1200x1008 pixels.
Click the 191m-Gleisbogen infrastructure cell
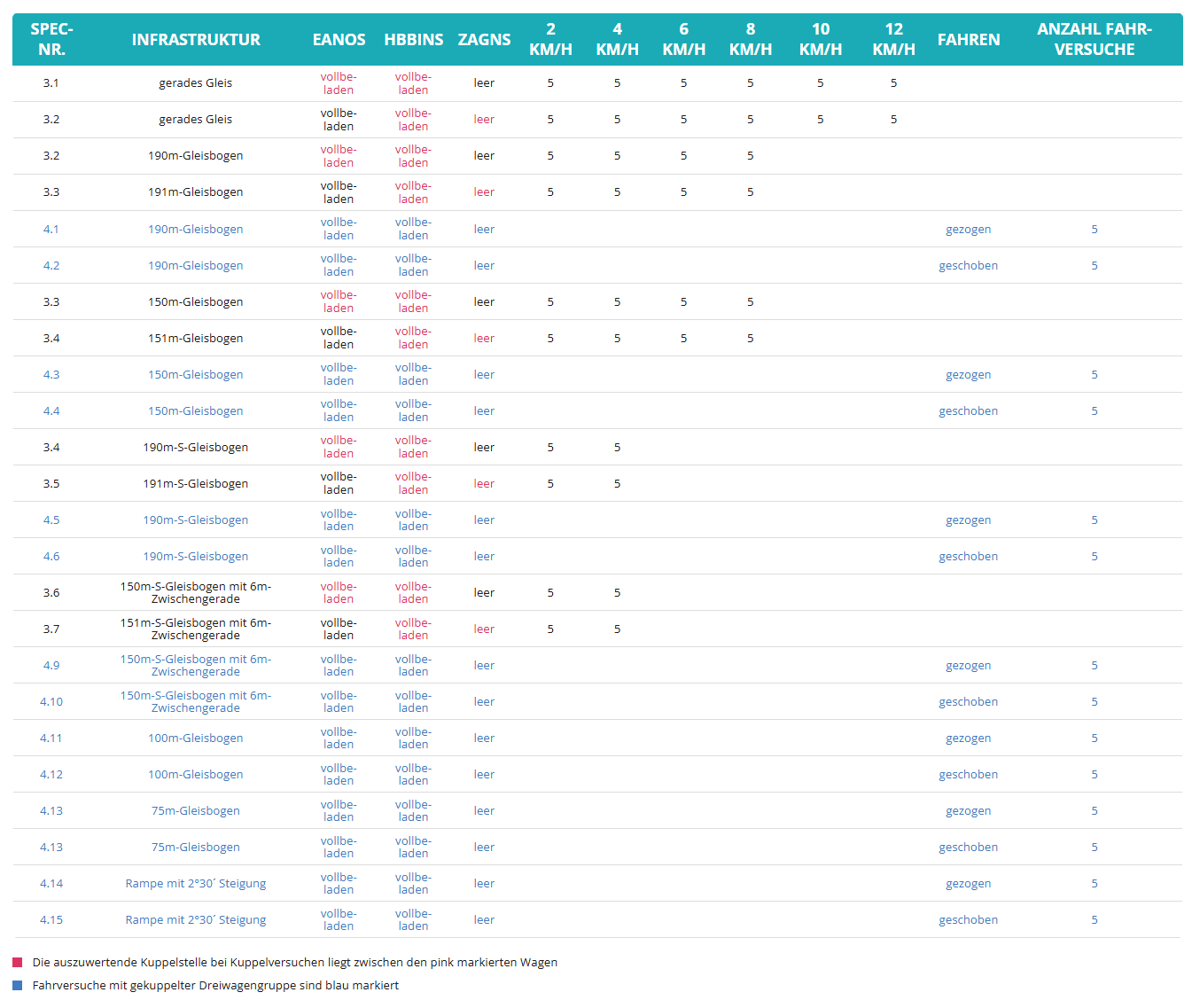click(196, 192)
